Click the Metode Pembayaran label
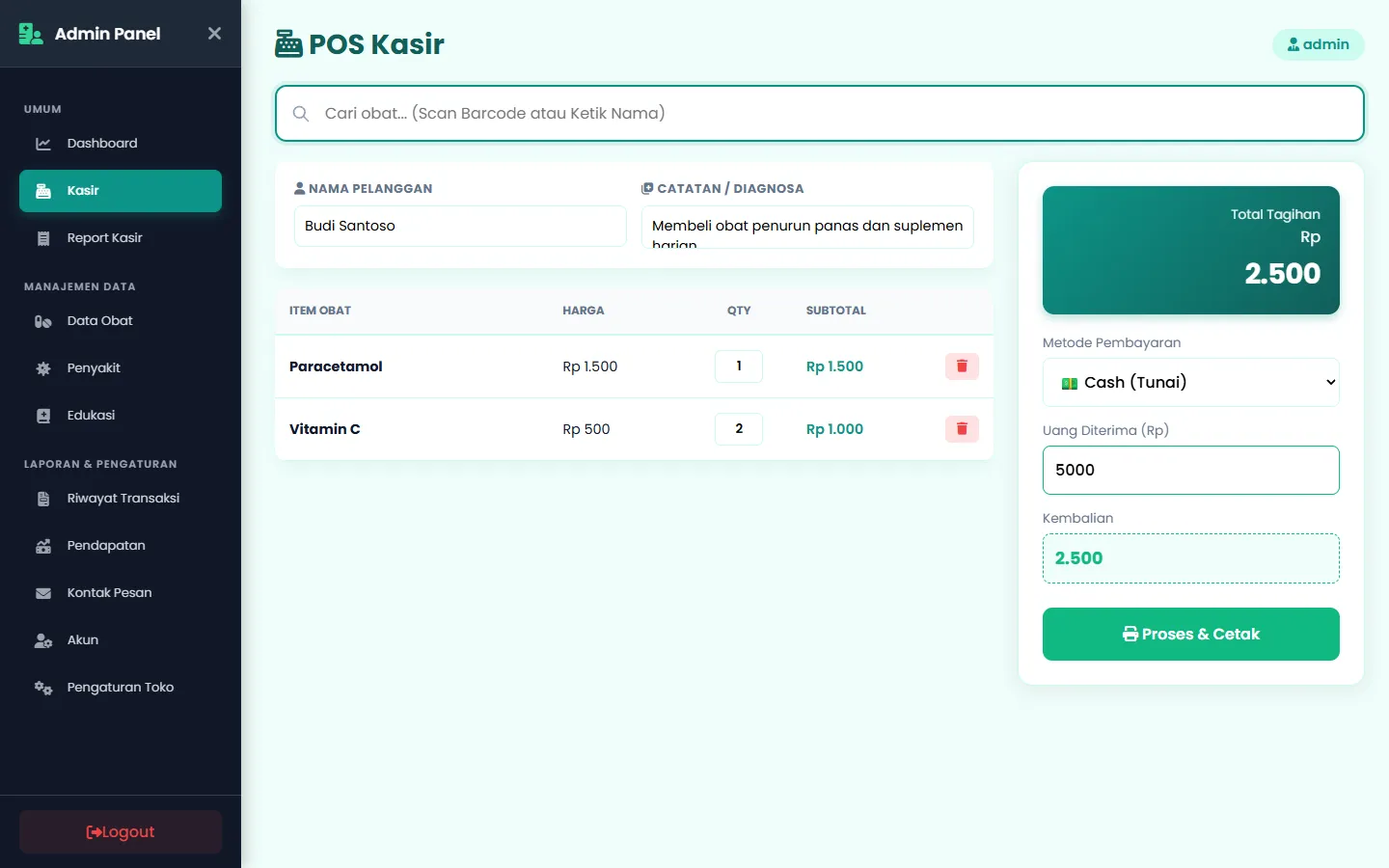Image resolution: width=1389 pixels, height=868 pixels. click(1111, 342)
